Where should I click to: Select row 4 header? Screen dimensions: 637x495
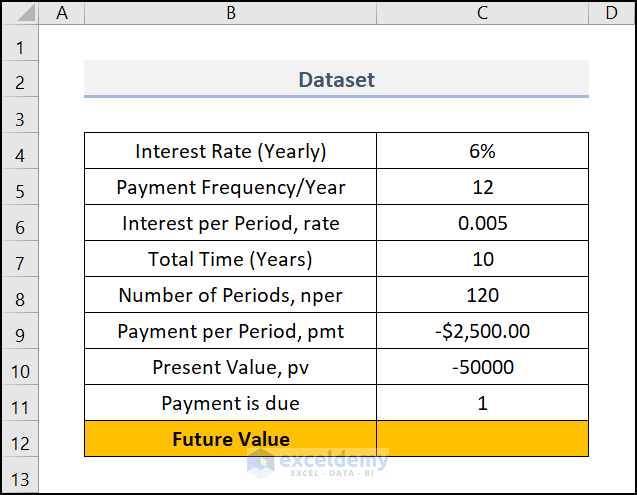(20, 152)
